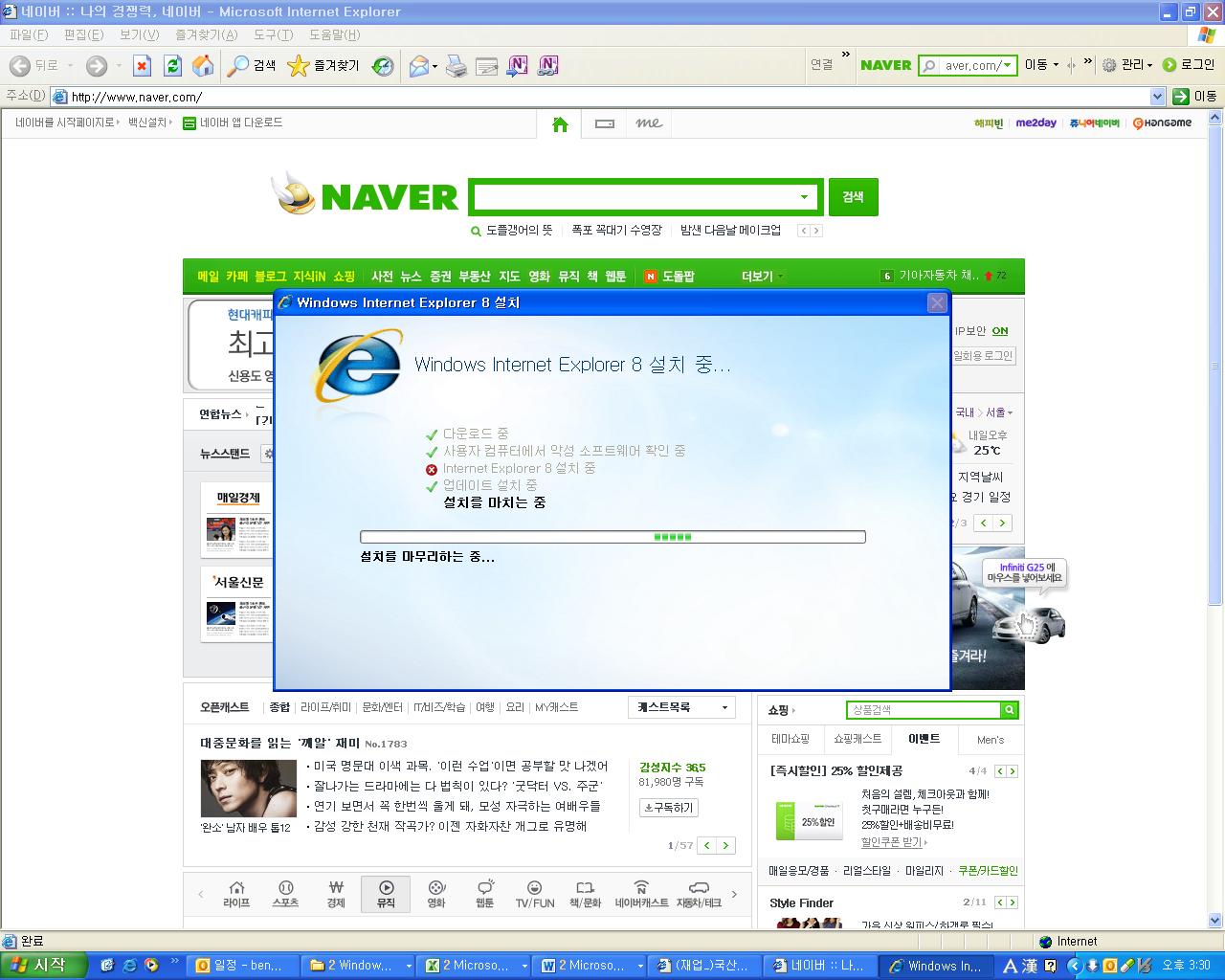
Task: Select the green house home icon below the address bar
Action: tap(560, 123)
